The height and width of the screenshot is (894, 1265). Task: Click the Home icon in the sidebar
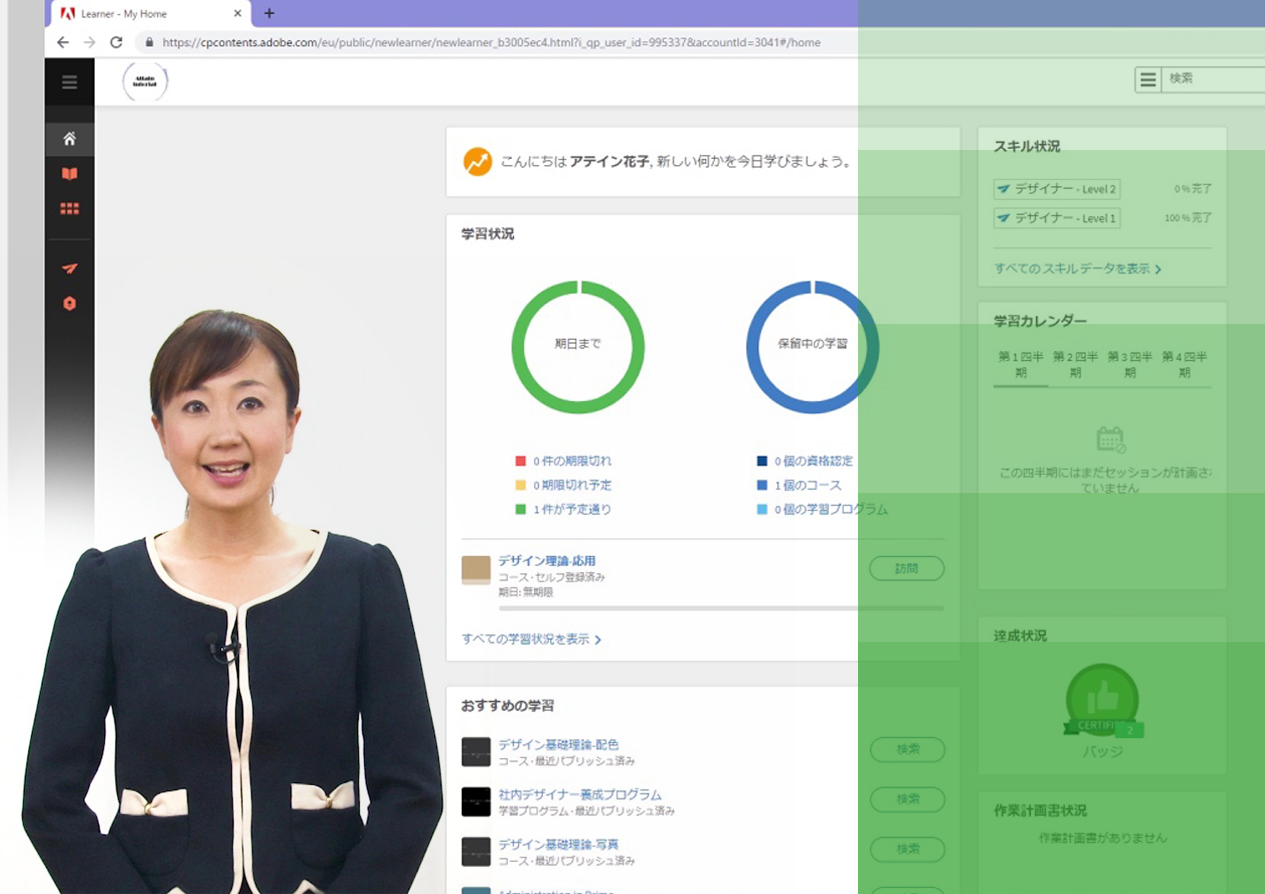(x=69, y=139)
